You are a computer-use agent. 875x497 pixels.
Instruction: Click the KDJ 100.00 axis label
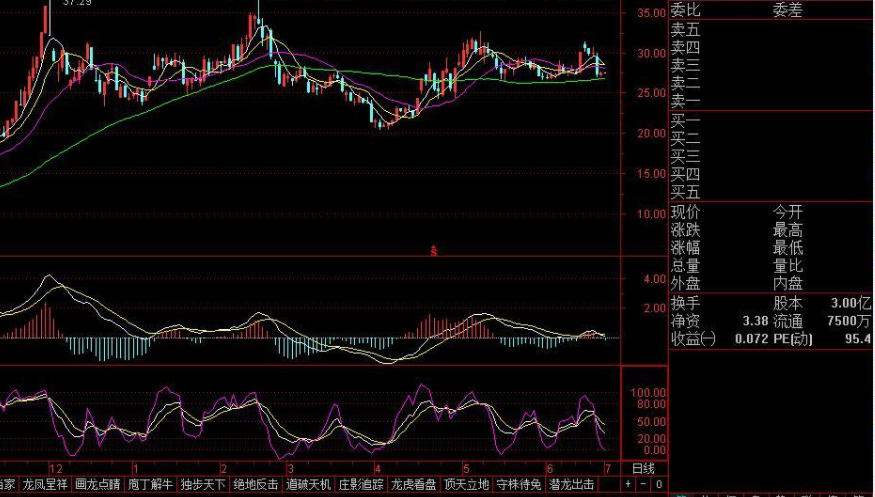point(648,393)
